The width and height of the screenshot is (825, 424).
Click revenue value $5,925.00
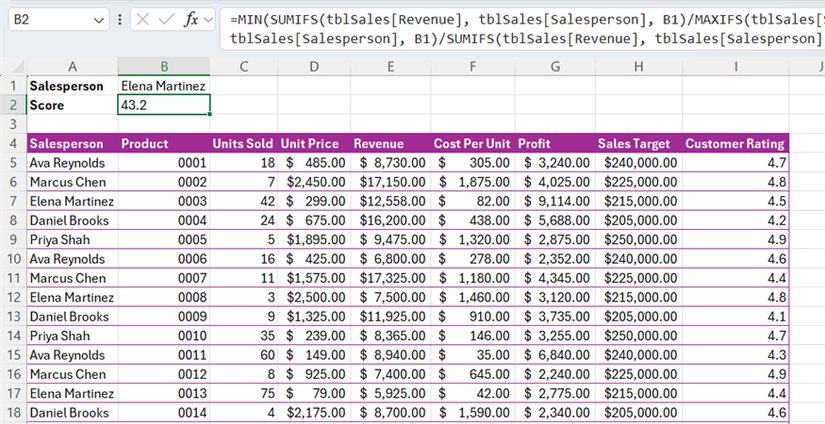[393, 393]
